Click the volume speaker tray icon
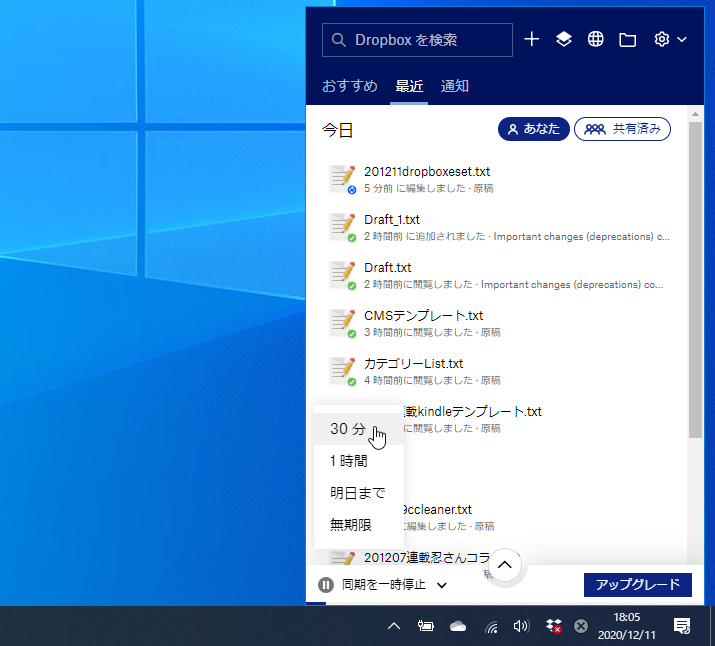Viewport: 715px width, 646px height. [x=521, y=626]
